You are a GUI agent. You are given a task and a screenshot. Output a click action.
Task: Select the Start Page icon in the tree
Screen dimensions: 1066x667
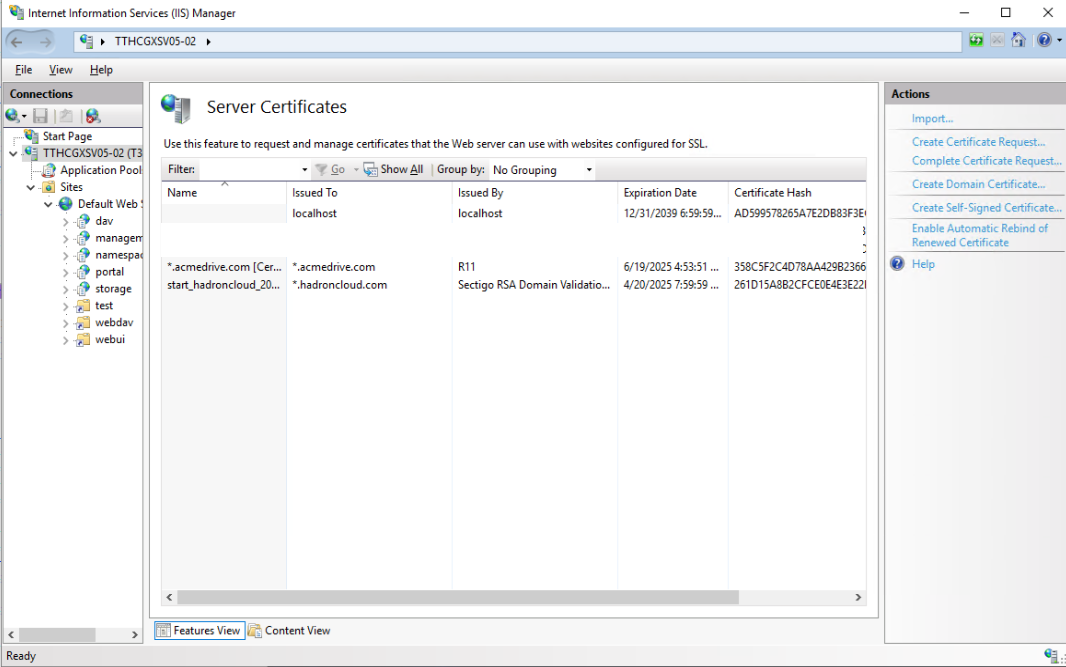tap(31, 136)
